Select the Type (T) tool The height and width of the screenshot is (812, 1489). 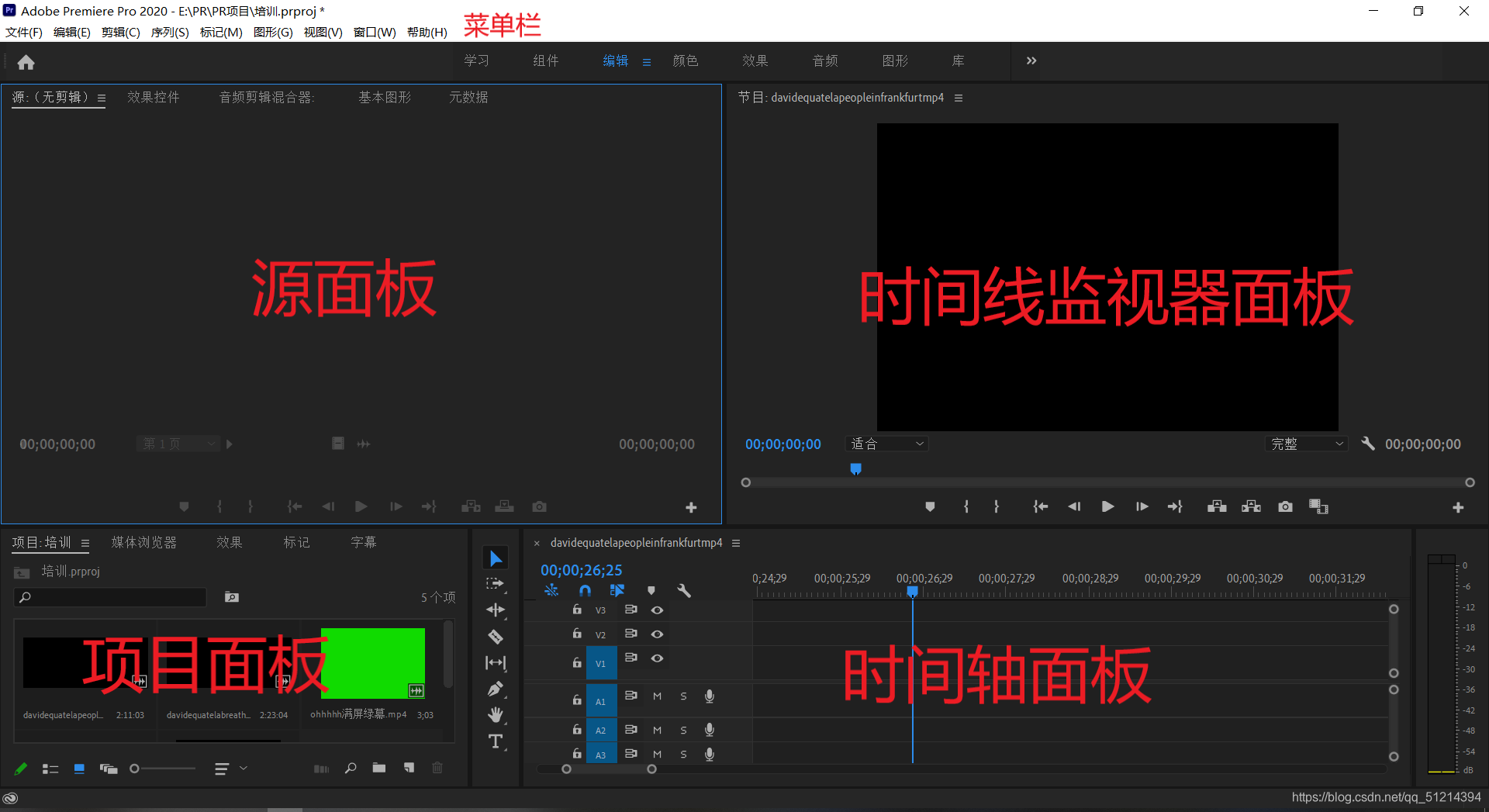[x=496, y=741]
